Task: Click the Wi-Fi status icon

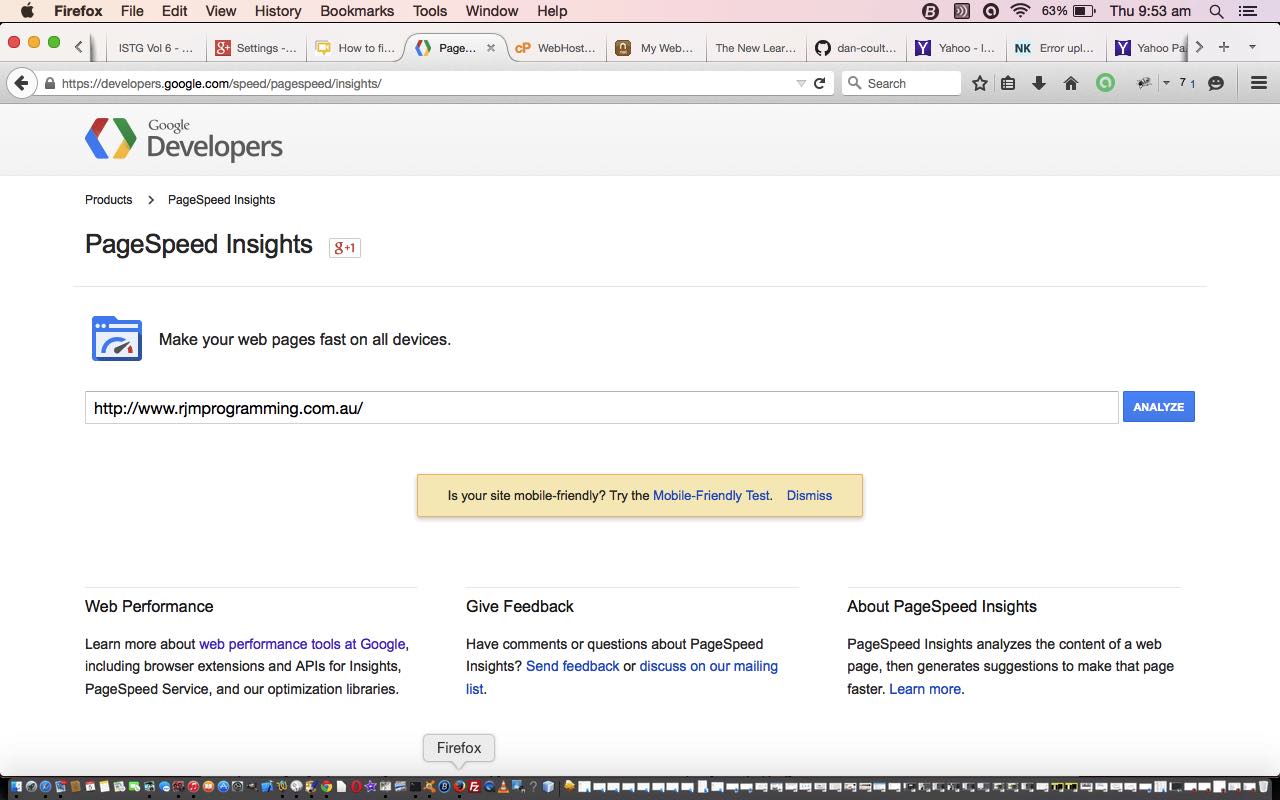Action: pyautogui.click(x=1020, y=11)
